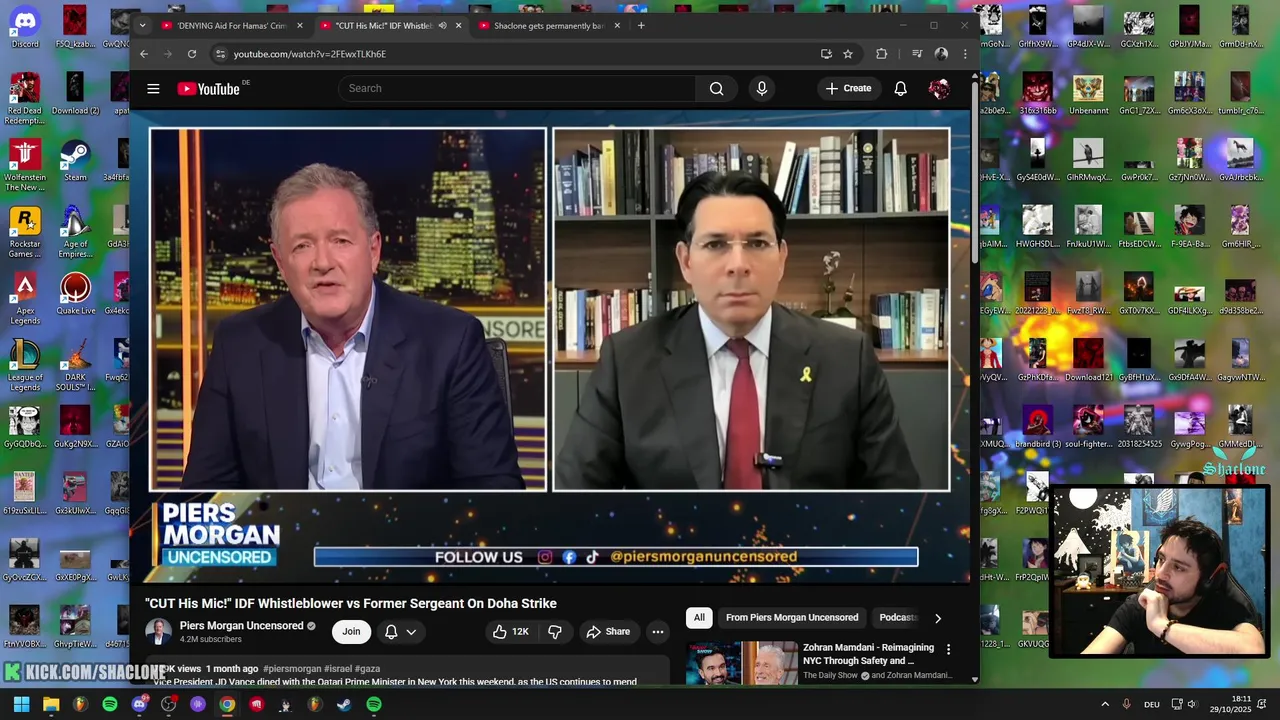Open the YouTube account avatar menu
The image size is (1280, 720).
click(939, 89)
